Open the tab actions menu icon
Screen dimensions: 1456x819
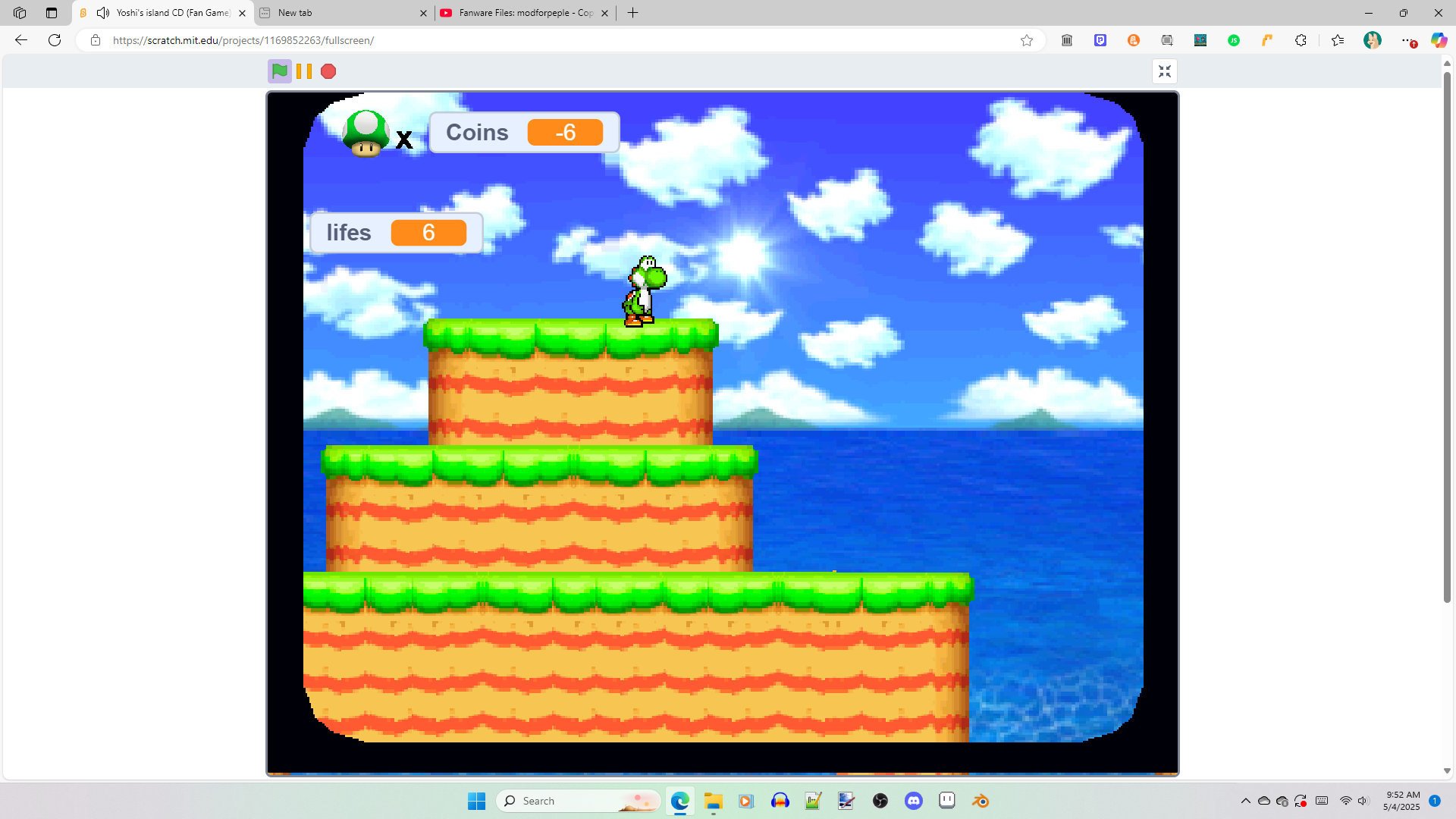coord(52,13)
